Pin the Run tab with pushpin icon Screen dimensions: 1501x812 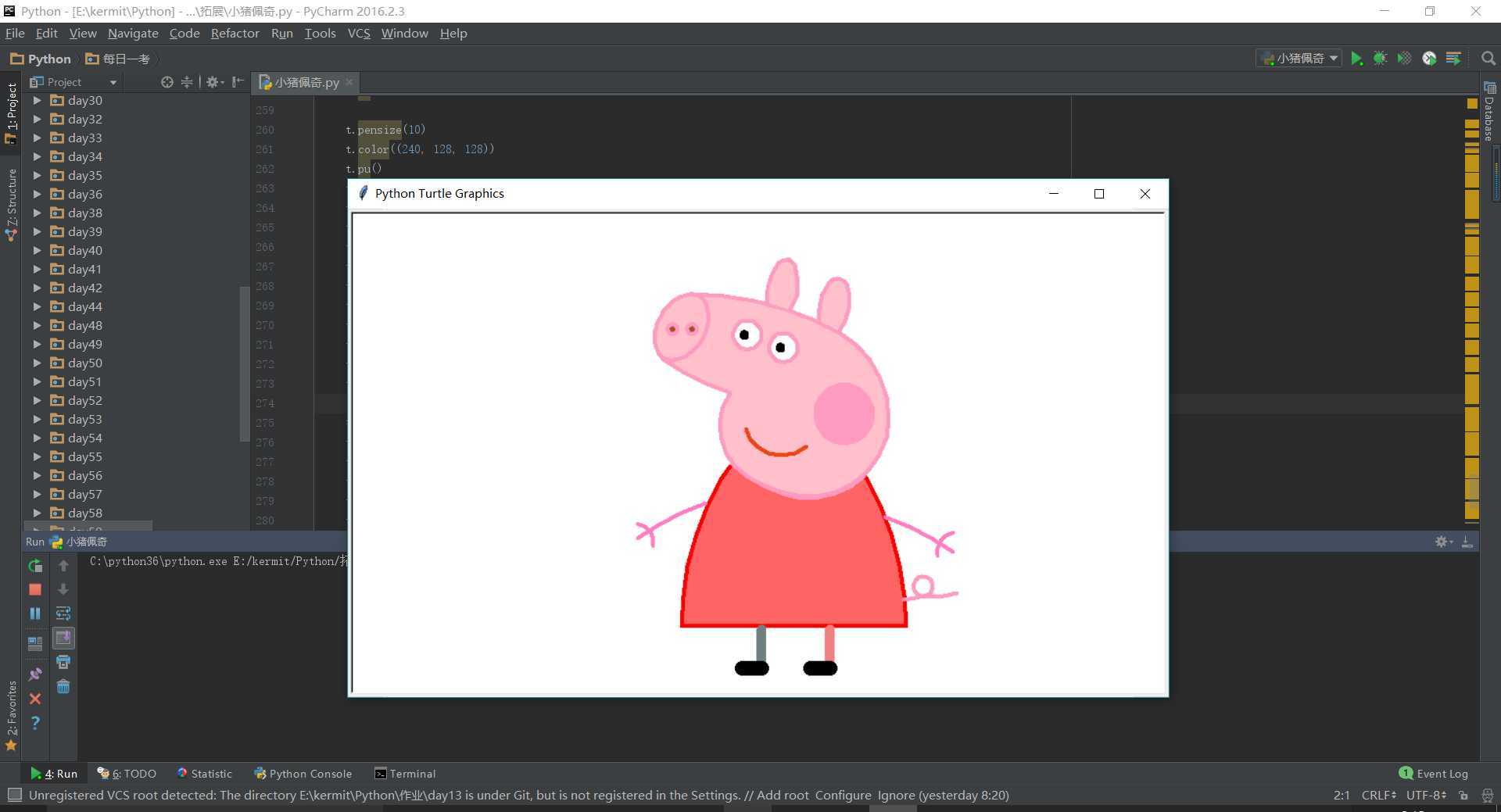point(35,674)
